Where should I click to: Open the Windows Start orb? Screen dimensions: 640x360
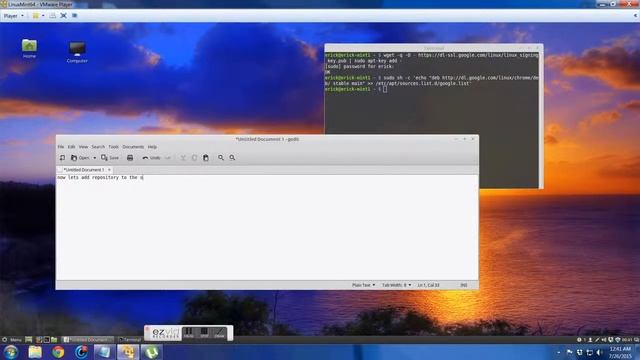11,352
